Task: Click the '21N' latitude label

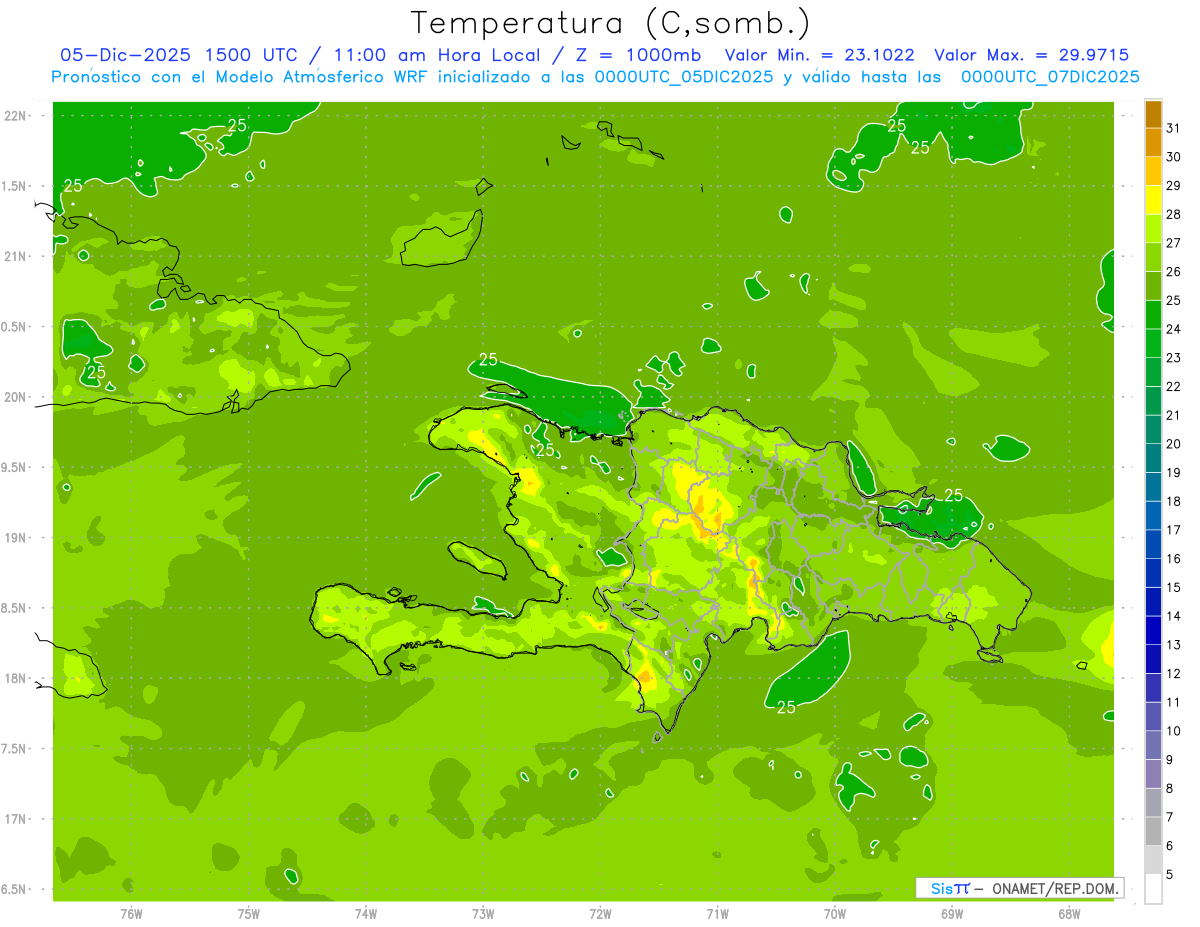Action: pyautogui.click(x=17, y=256)
